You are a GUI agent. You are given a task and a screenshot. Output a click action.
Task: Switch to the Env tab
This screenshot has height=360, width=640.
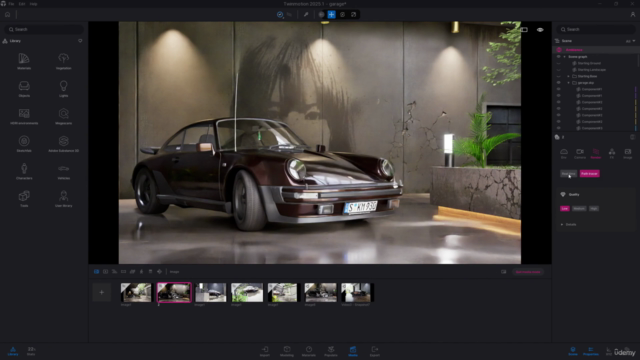564,153
